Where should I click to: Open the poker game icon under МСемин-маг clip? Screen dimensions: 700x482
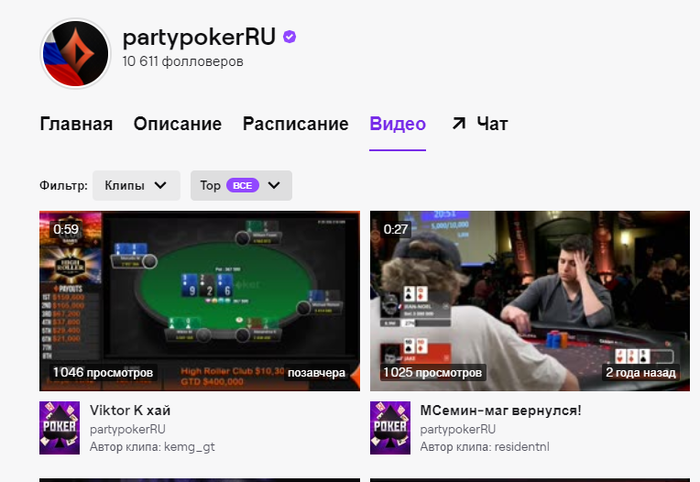click(390, 428)
